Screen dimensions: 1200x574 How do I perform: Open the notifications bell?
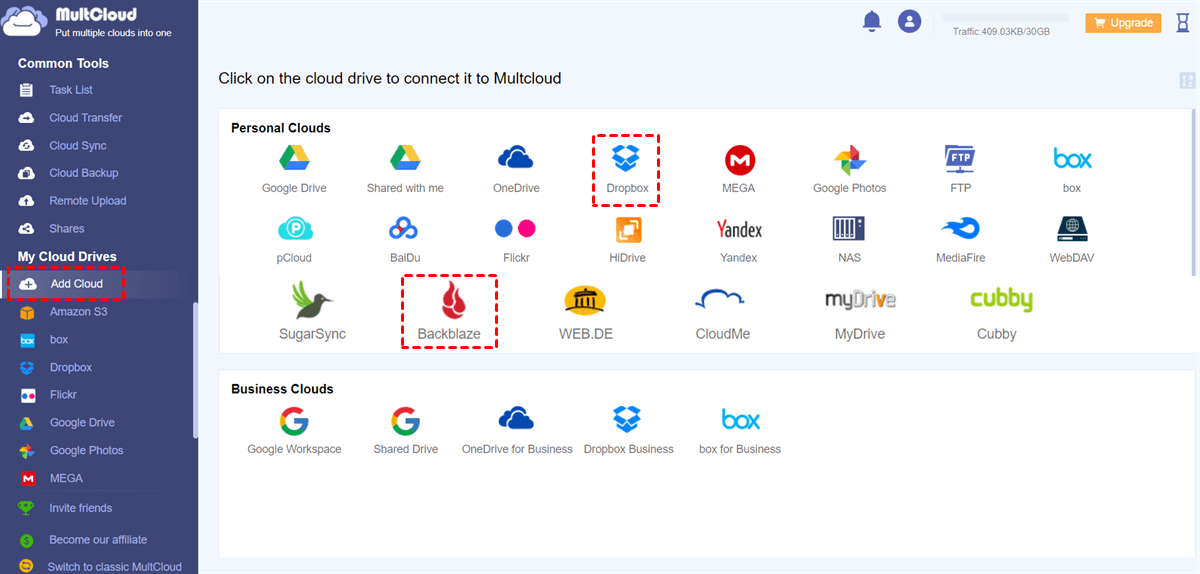pyautogui.click(x=871, y=21)
